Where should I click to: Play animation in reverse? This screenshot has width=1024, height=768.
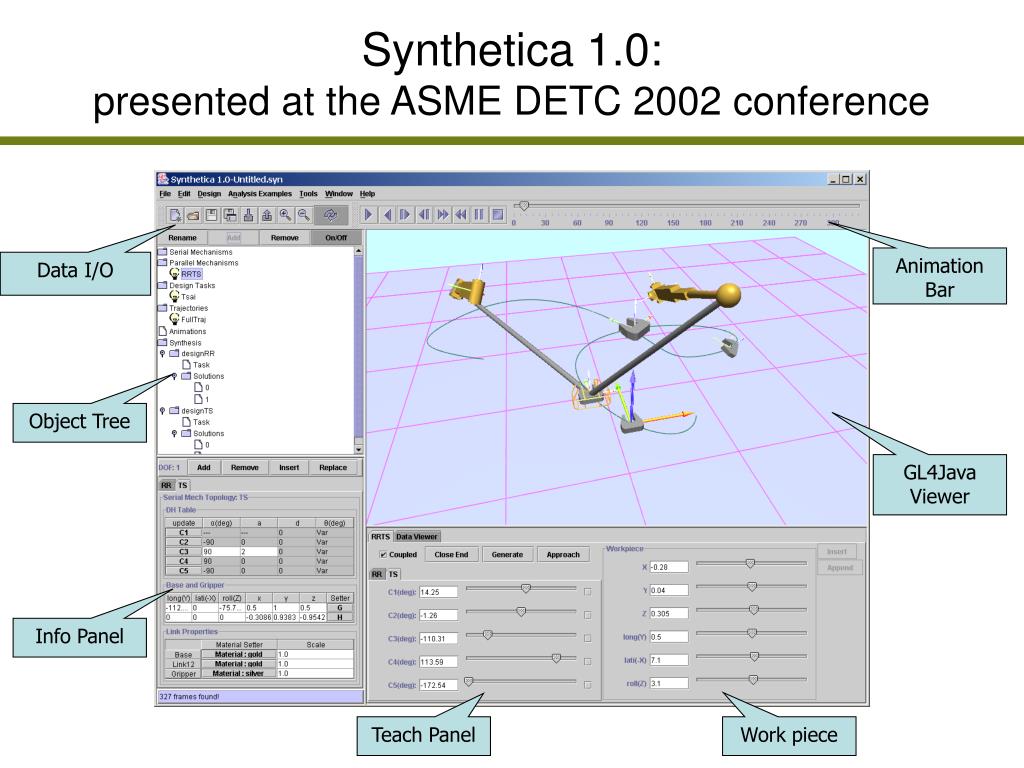[x=387, y=214]
